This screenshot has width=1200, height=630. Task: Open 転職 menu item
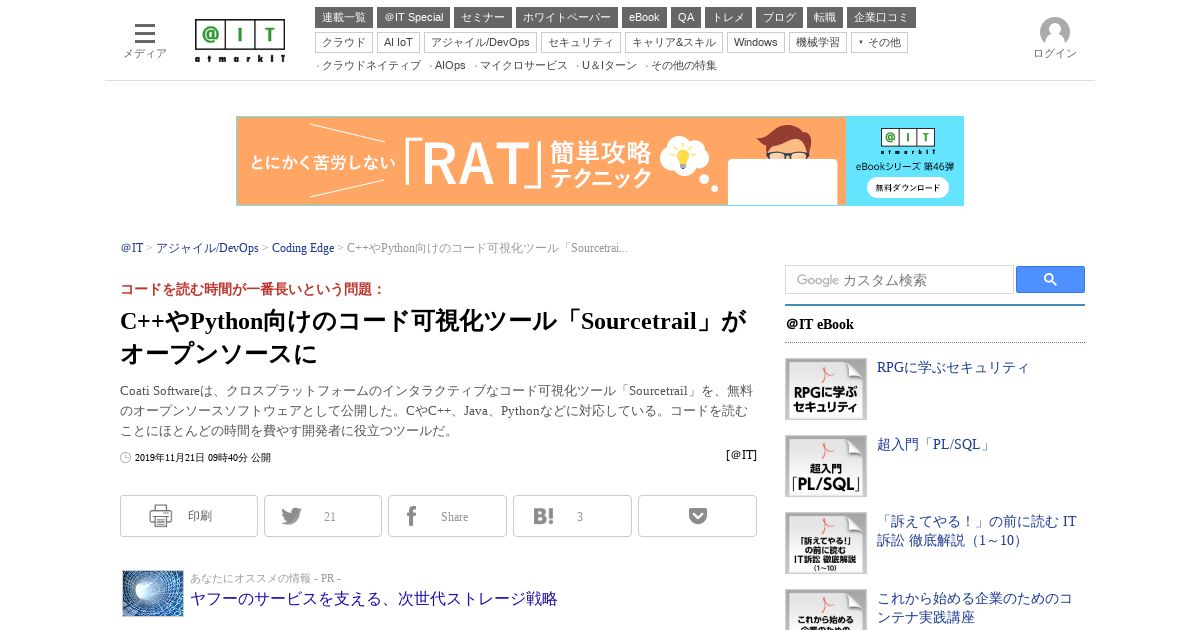[x=825, y=17]
